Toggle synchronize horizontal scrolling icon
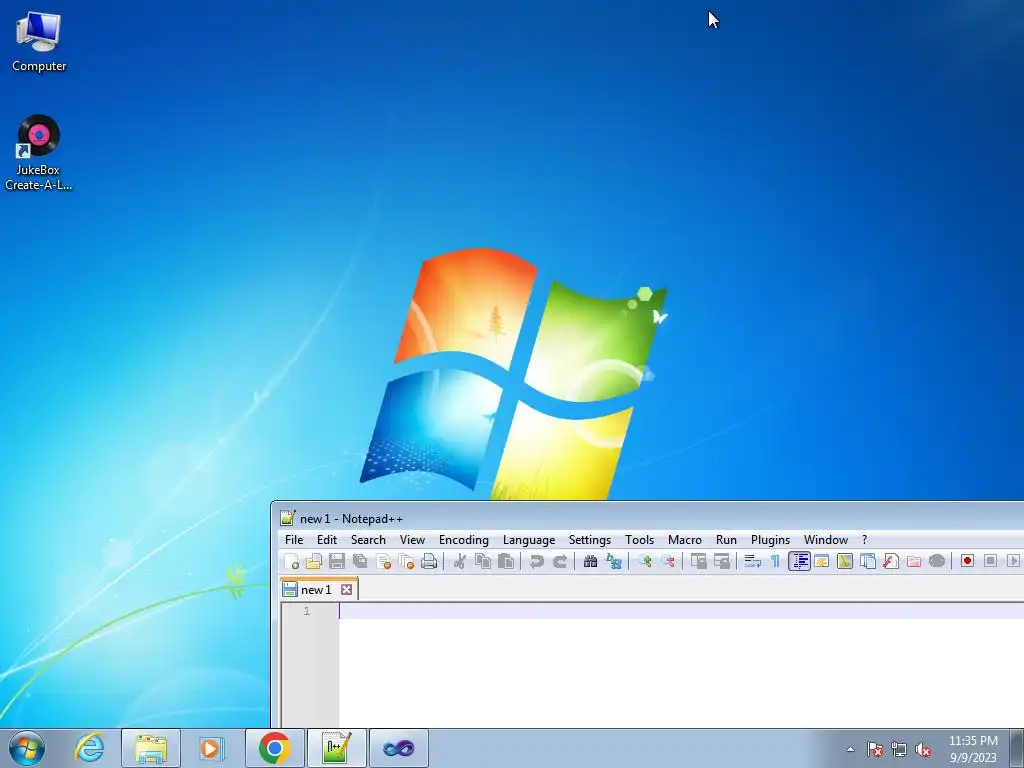The image size is (1024, 768). coord(722,562)
